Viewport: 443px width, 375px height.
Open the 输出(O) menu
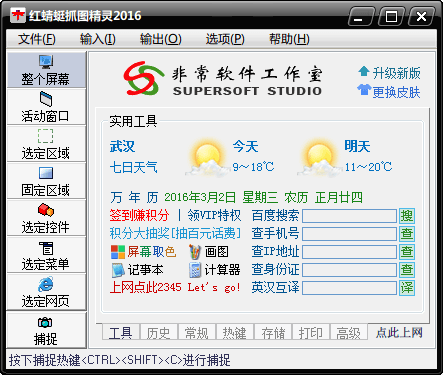pos(160,39)
